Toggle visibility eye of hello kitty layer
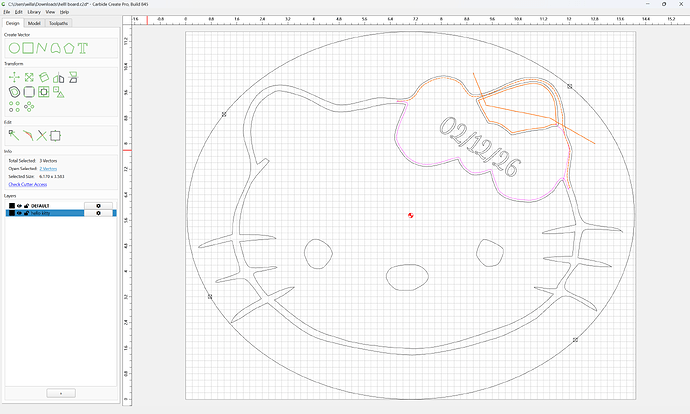The width and height of the screenshot is (690, 414). pos(19,213)
